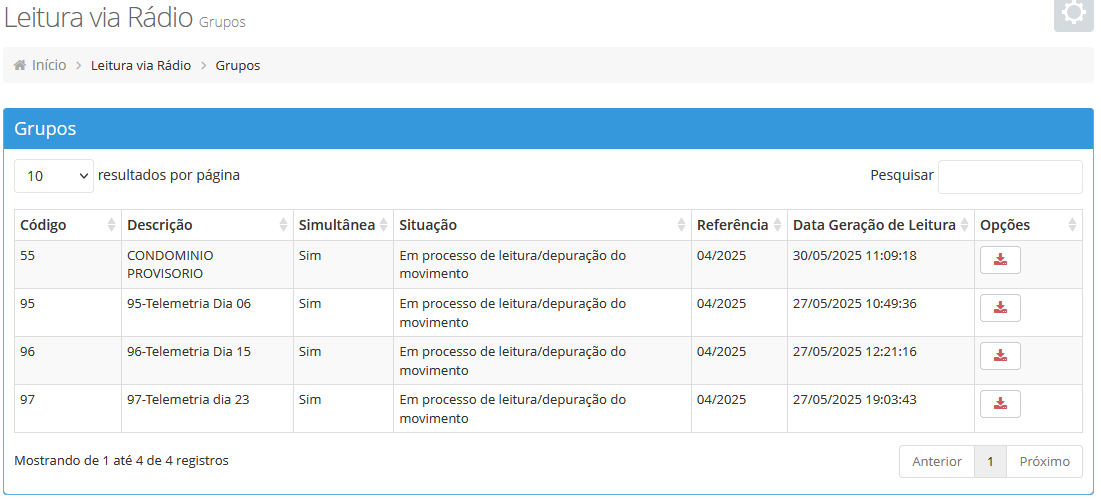Sort table by Descrição column

(207, 225)
